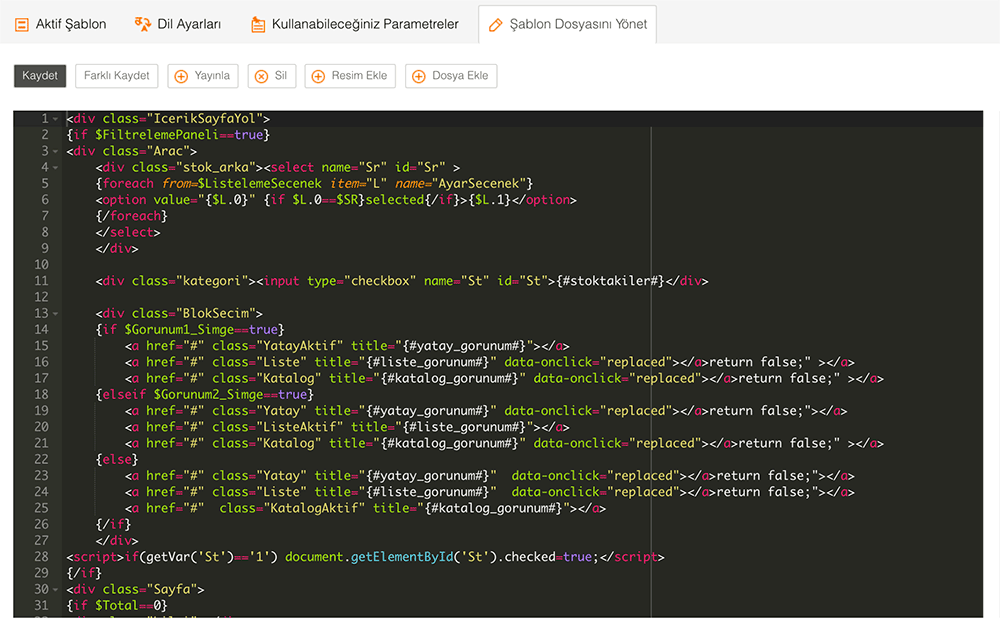Click on "IcerikSayfaYol" in line 1
Screen dimensions: 1000x632
pos(204,119)
